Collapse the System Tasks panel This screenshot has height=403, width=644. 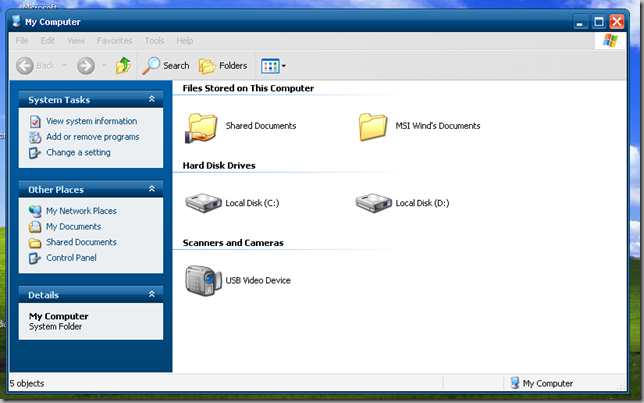pyautogui.click(x=152, y=99)
